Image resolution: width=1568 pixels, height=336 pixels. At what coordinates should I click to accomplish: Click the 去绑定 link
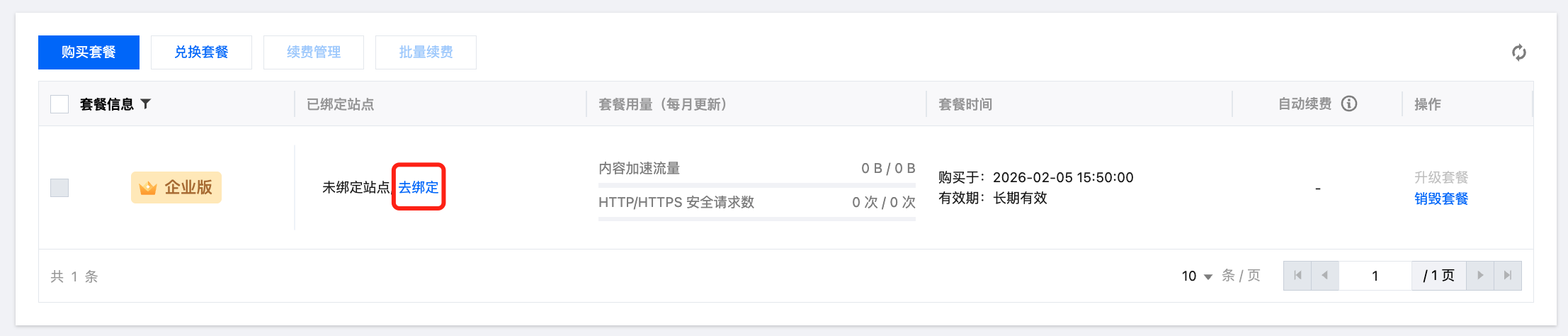[x=419, y=187]
